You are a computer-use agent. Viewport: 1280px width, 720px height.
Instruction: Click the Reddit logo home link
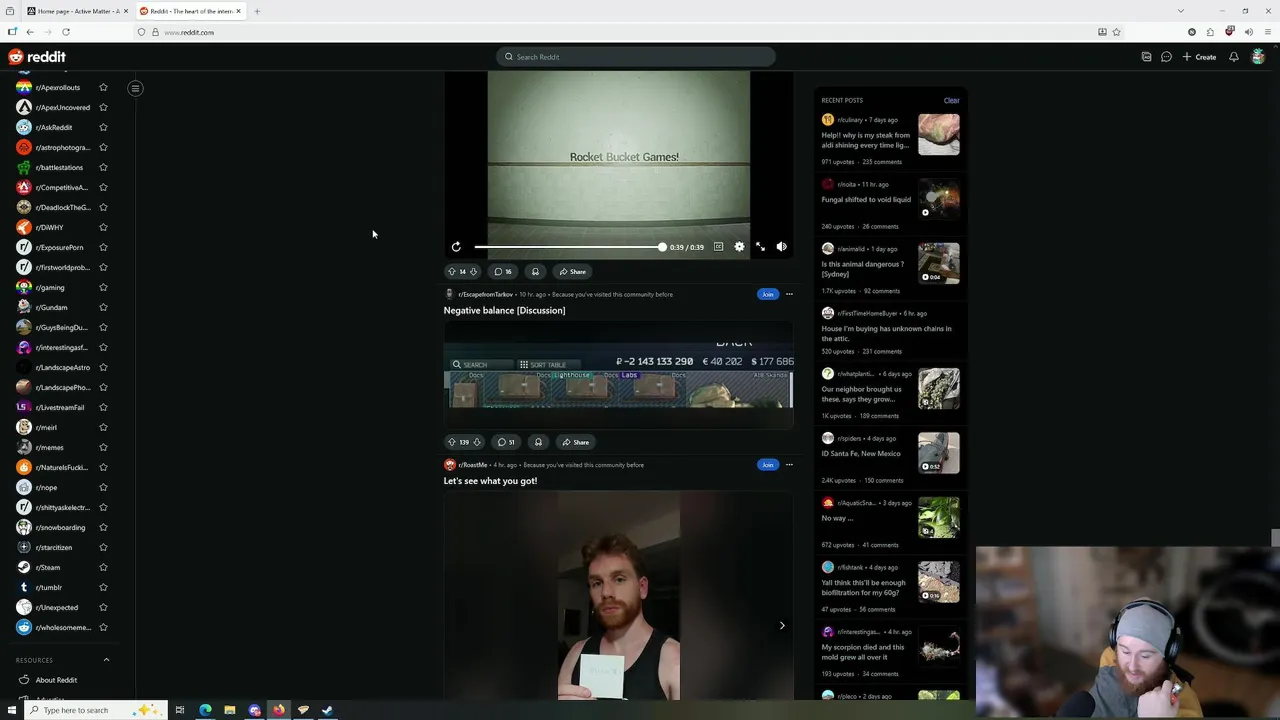tap(37, 57)
